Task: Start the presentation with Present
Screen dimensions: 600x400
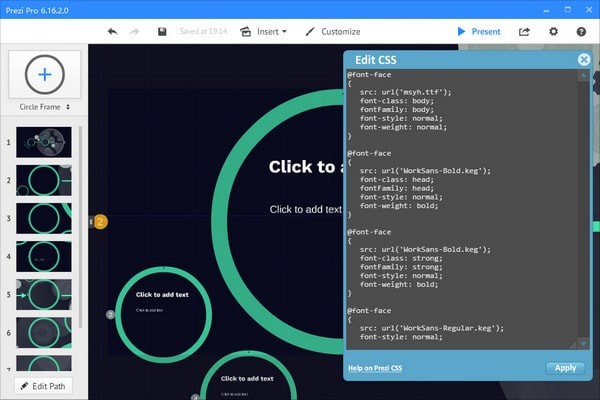Action: [479, 31]
